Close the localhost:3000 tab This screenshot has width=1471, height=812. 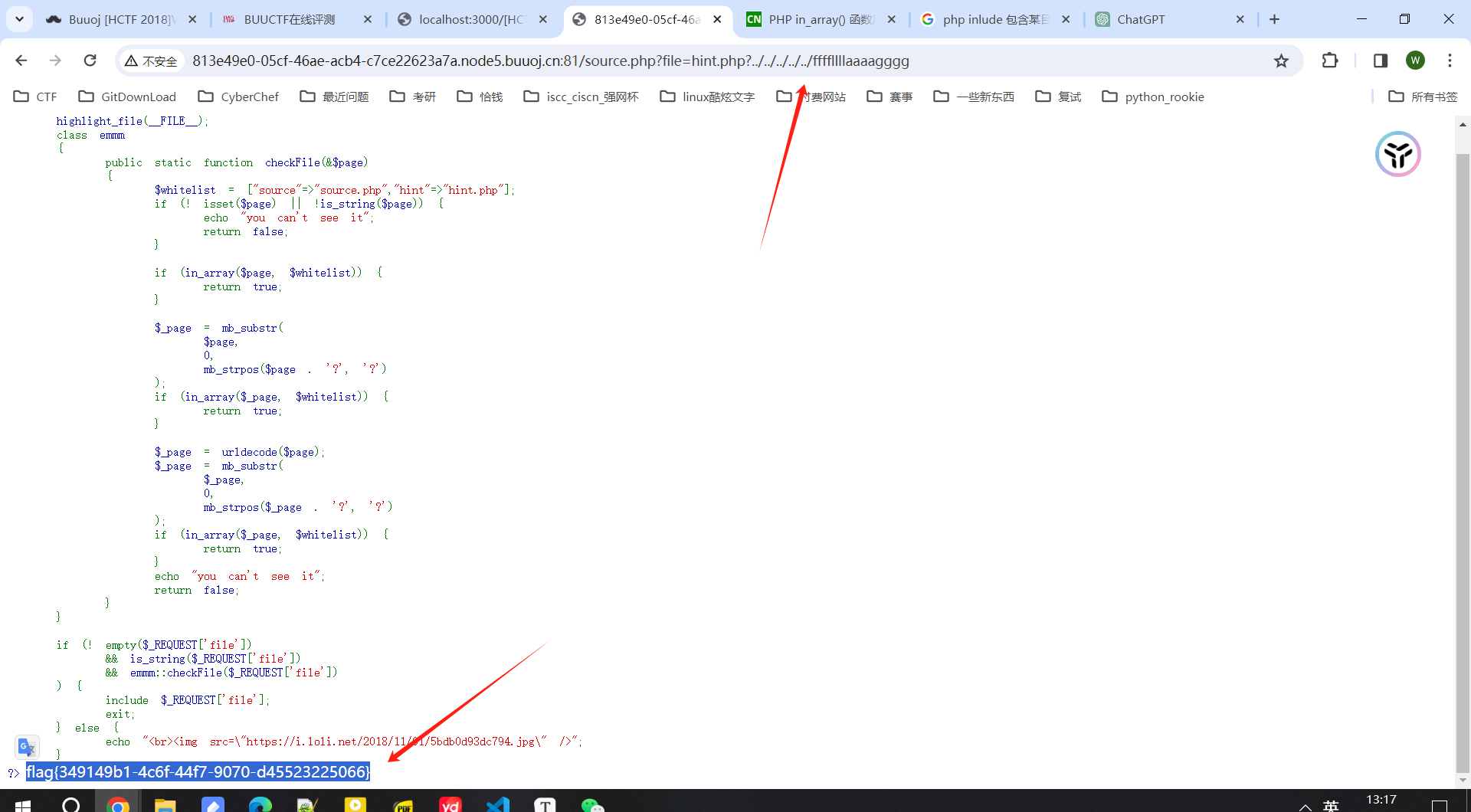point(543,19)
